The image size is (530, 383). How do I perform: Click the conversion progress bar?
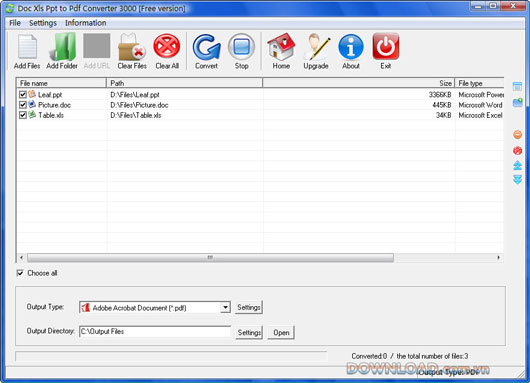click(x=171, y=356)
